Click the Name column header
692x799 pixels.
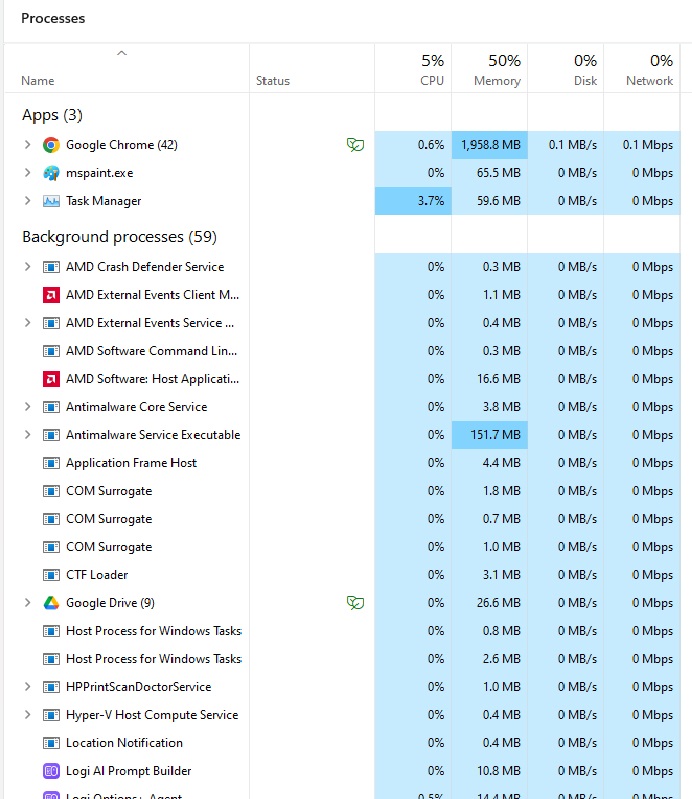pyautogui.click(x=38, y=80)
